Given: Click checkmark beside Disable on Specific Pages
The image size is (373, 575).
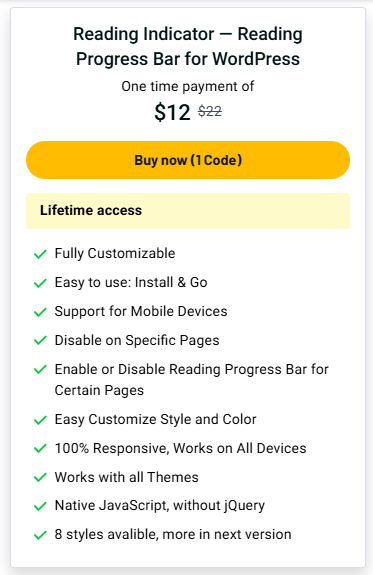Looking at the screenshot, I should pyautogui.click(x=40, y=341).
